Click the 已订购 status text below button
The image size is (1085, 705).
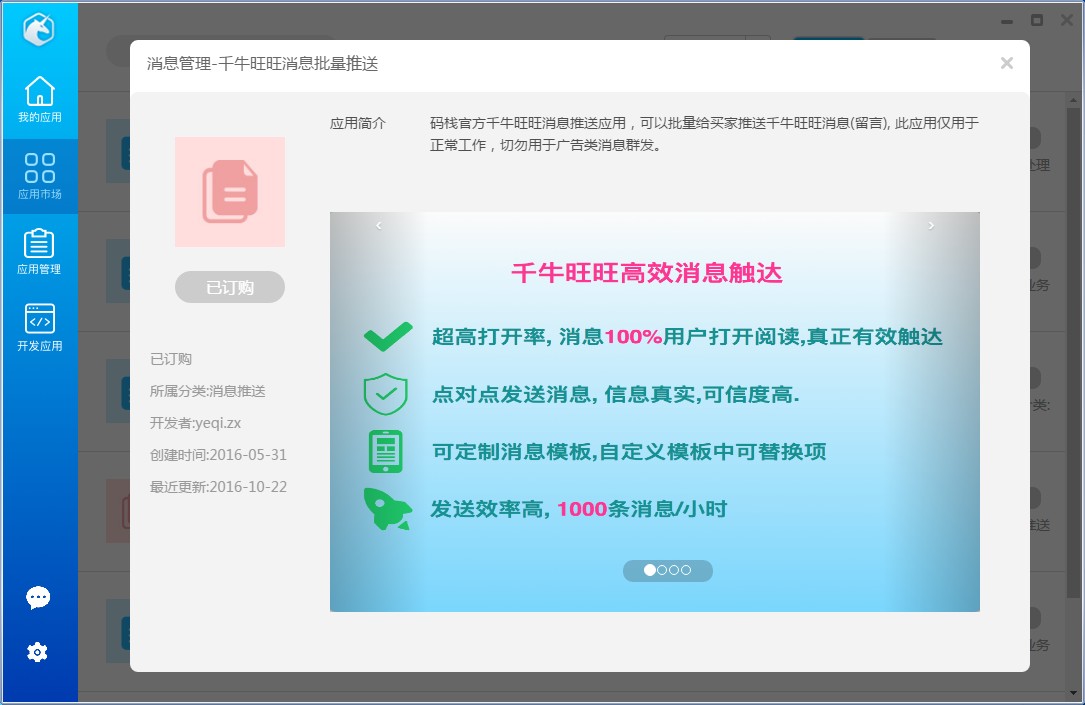coord(171,359)
